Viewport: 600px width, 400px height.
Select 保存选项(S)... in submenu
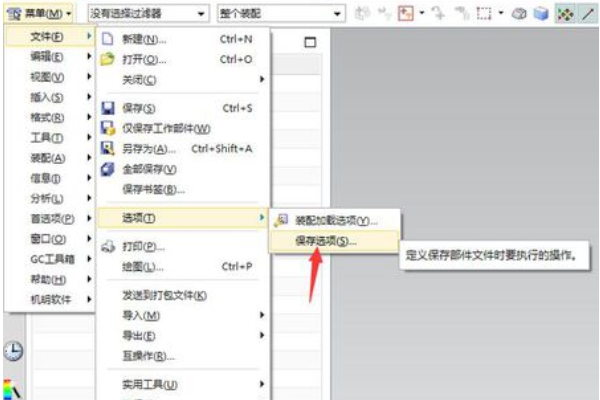[x=334, y=241]
